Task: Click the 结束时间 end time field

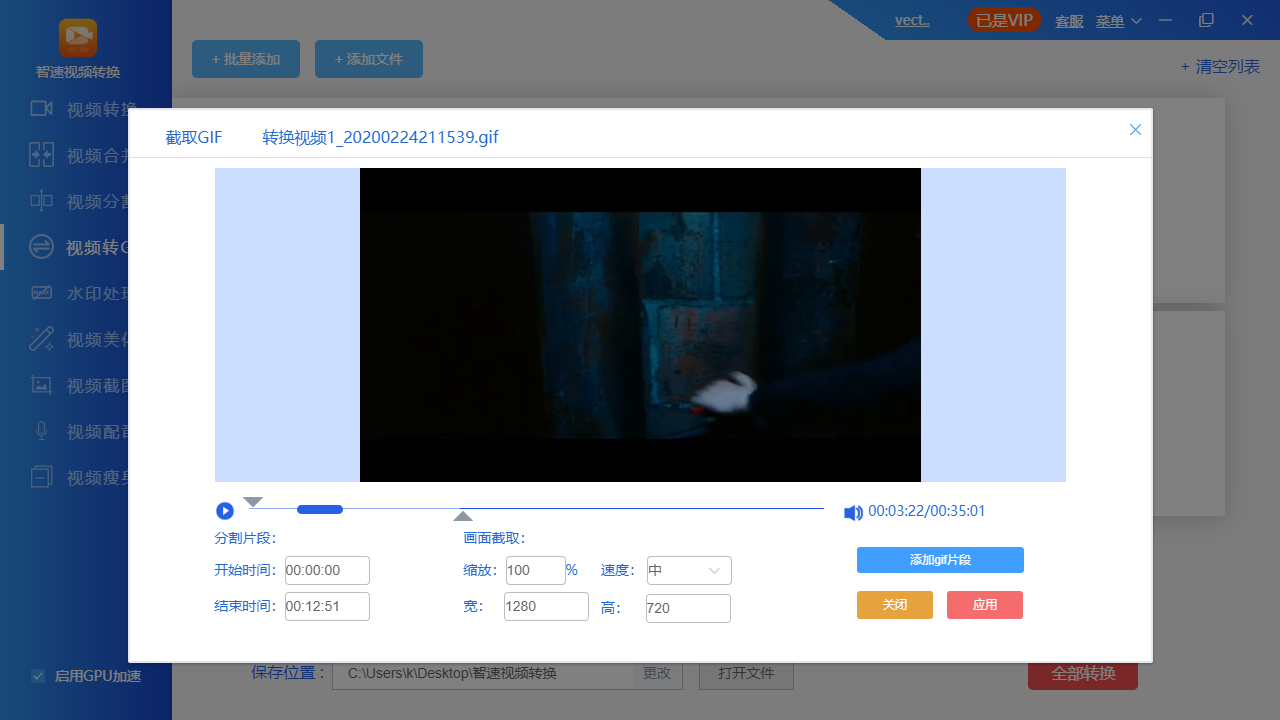Action: point(327,606)
